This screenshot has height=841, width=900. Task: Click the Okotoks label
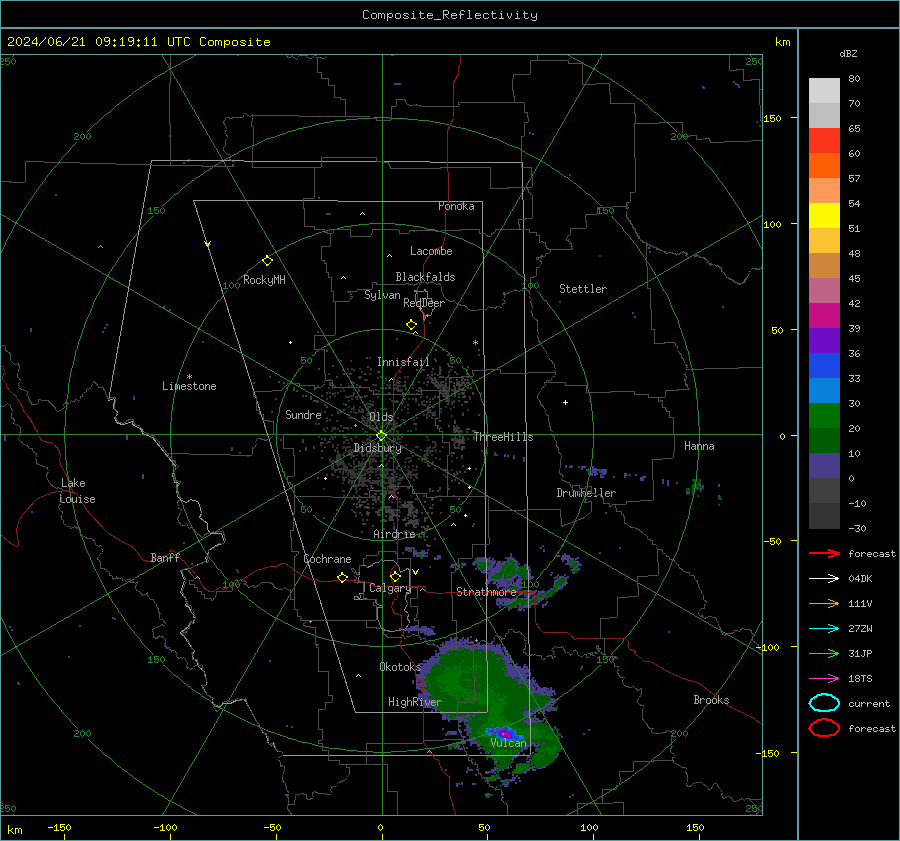point(400,666)
